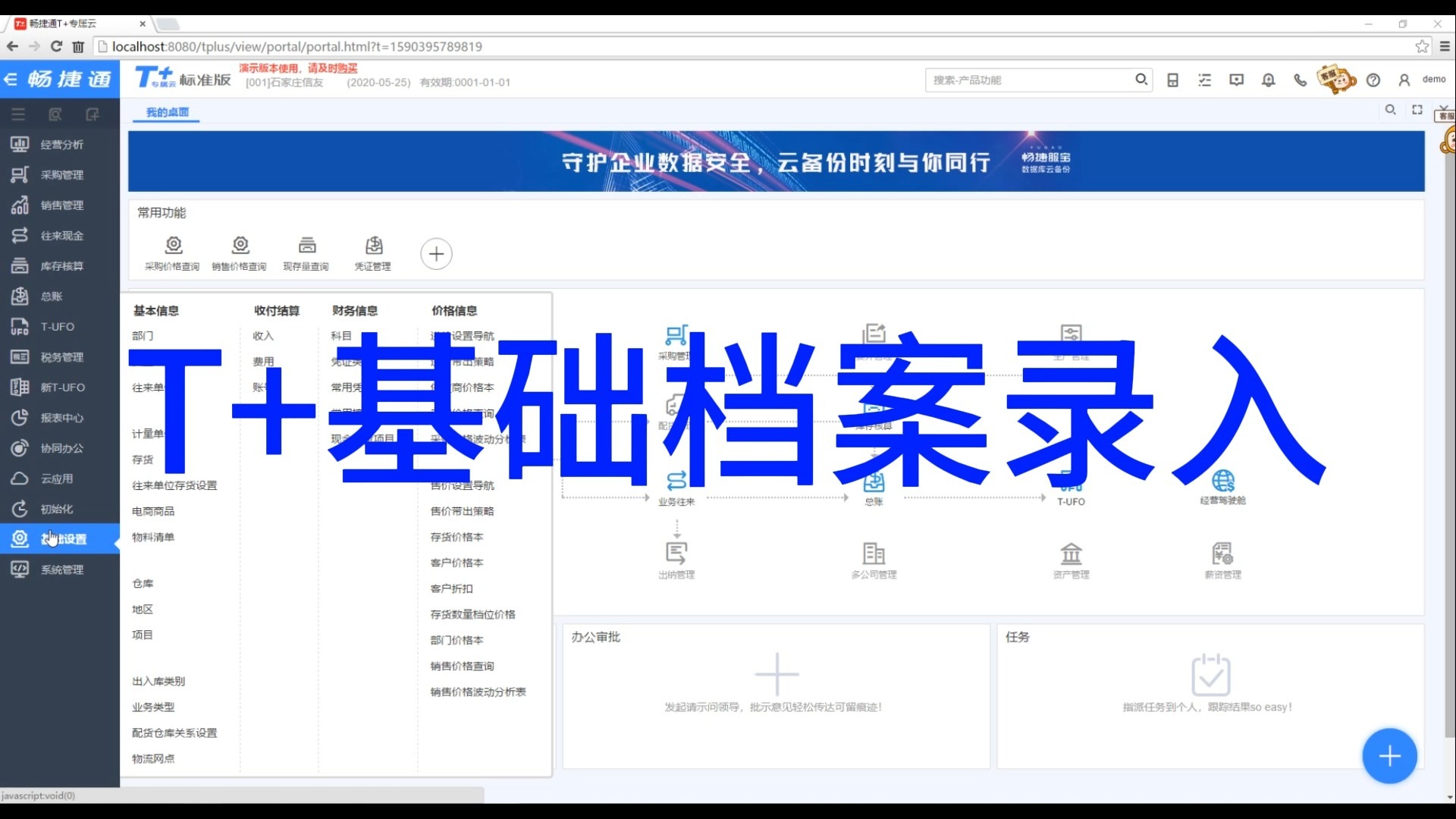1456x819 pixels.
Task: Open 协同办公 sidebar module
Action: 61,447
